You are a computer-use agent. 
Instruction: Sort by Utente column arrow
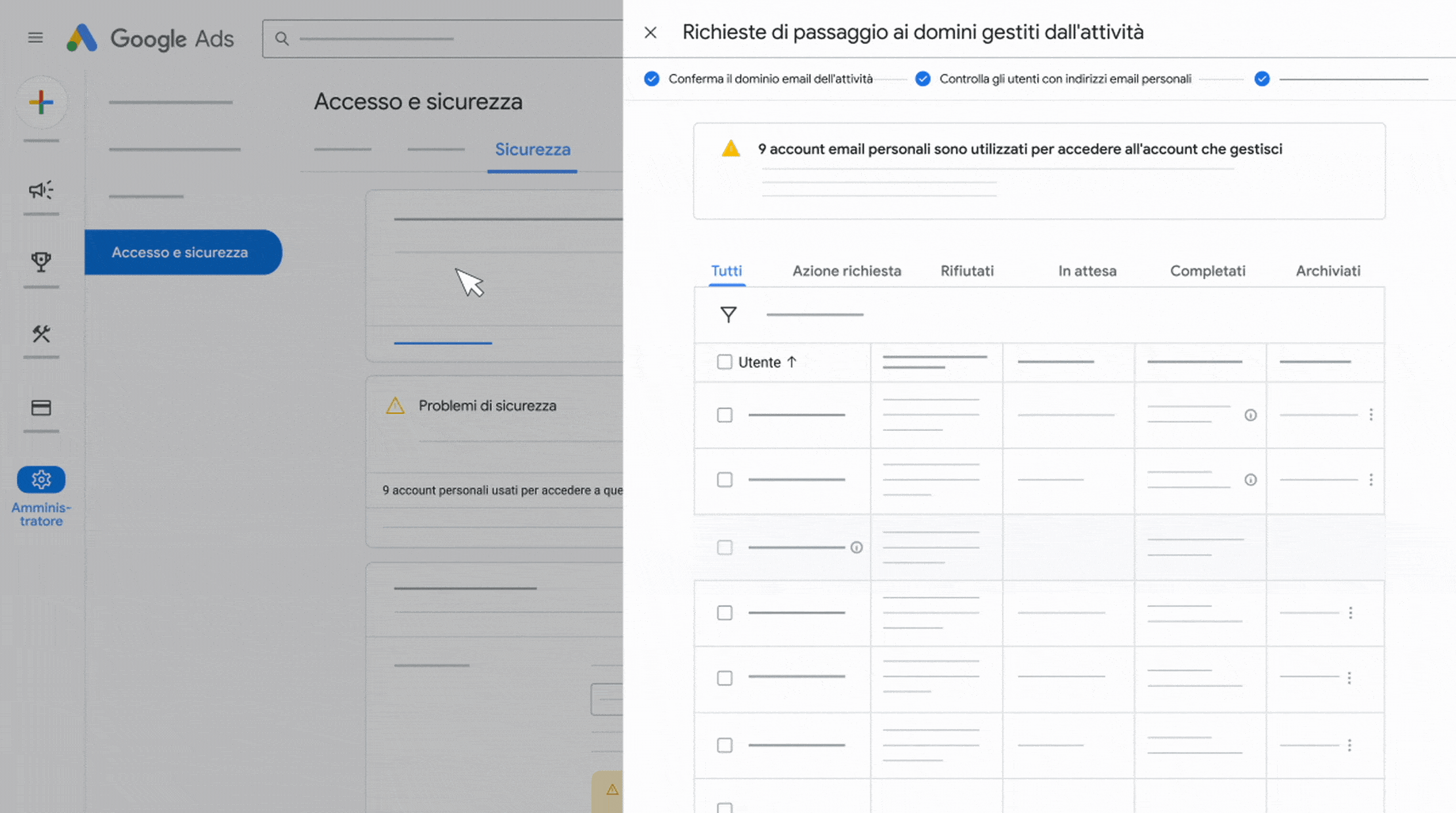click(791, 362)
